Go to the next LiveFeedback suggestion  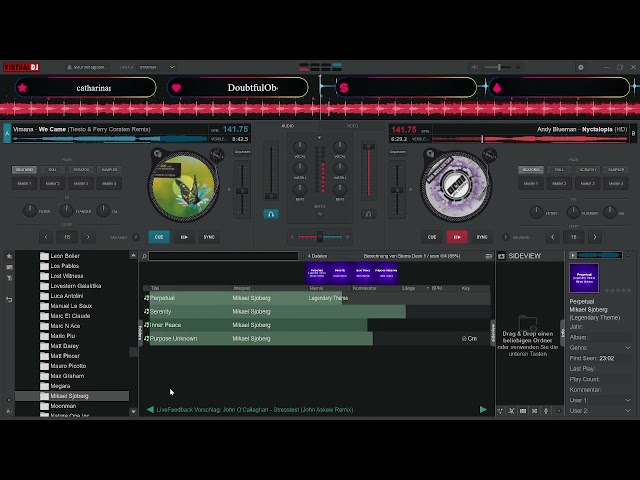coord(483,409)
